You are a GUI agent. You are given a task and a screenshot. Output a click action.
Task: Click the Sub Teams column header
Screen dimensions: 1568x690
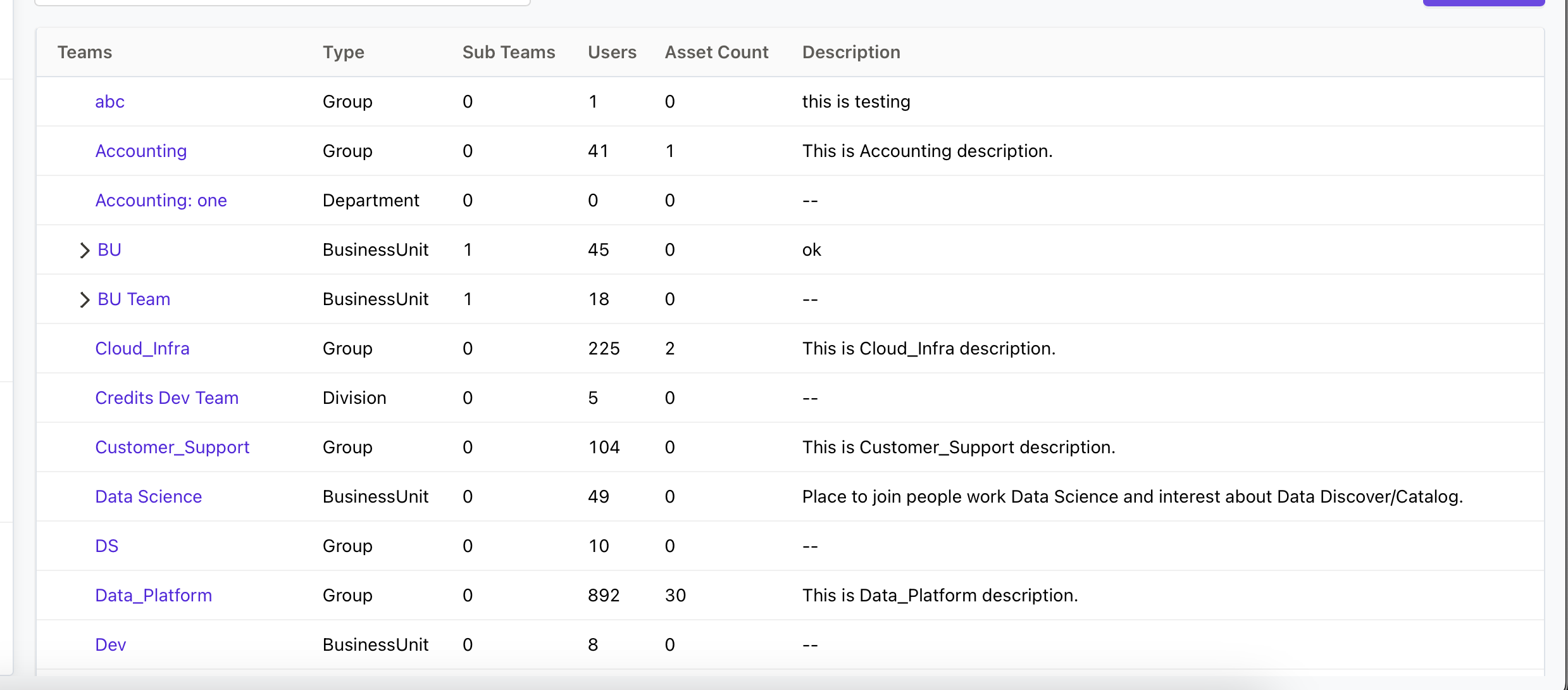508,52
